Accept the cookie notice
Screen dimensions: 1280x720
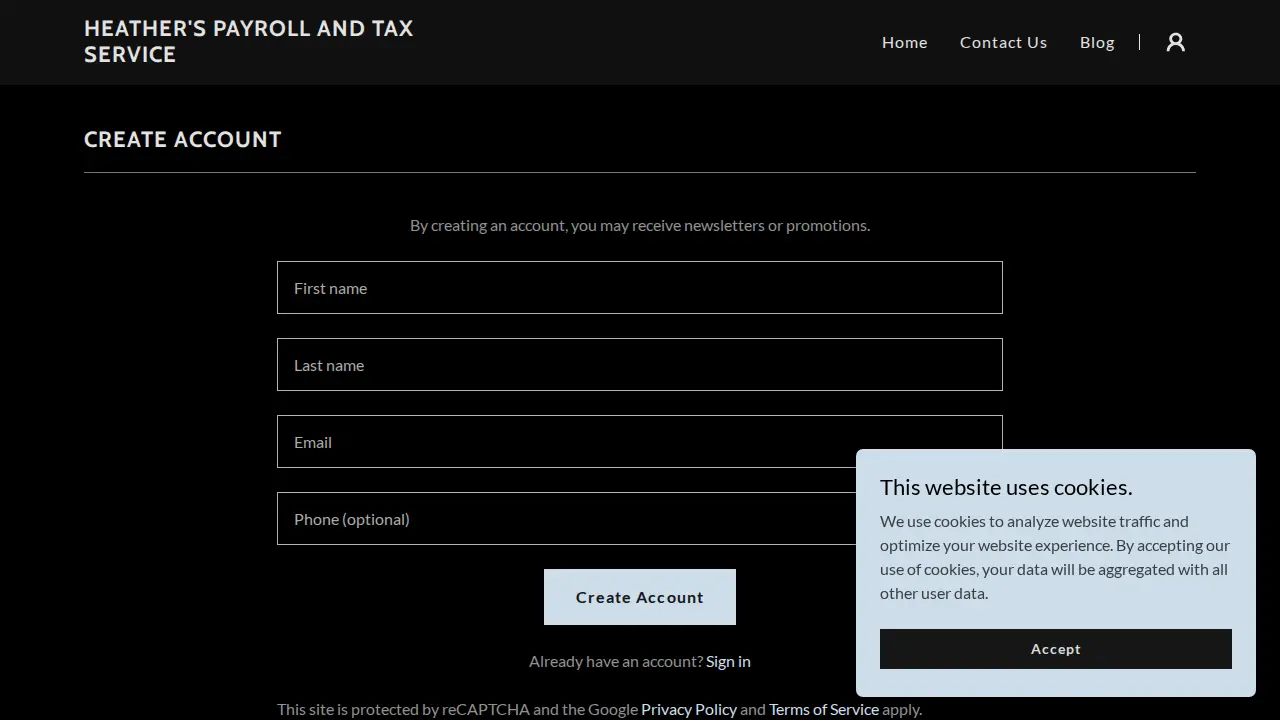click(x=1056, y=649)
